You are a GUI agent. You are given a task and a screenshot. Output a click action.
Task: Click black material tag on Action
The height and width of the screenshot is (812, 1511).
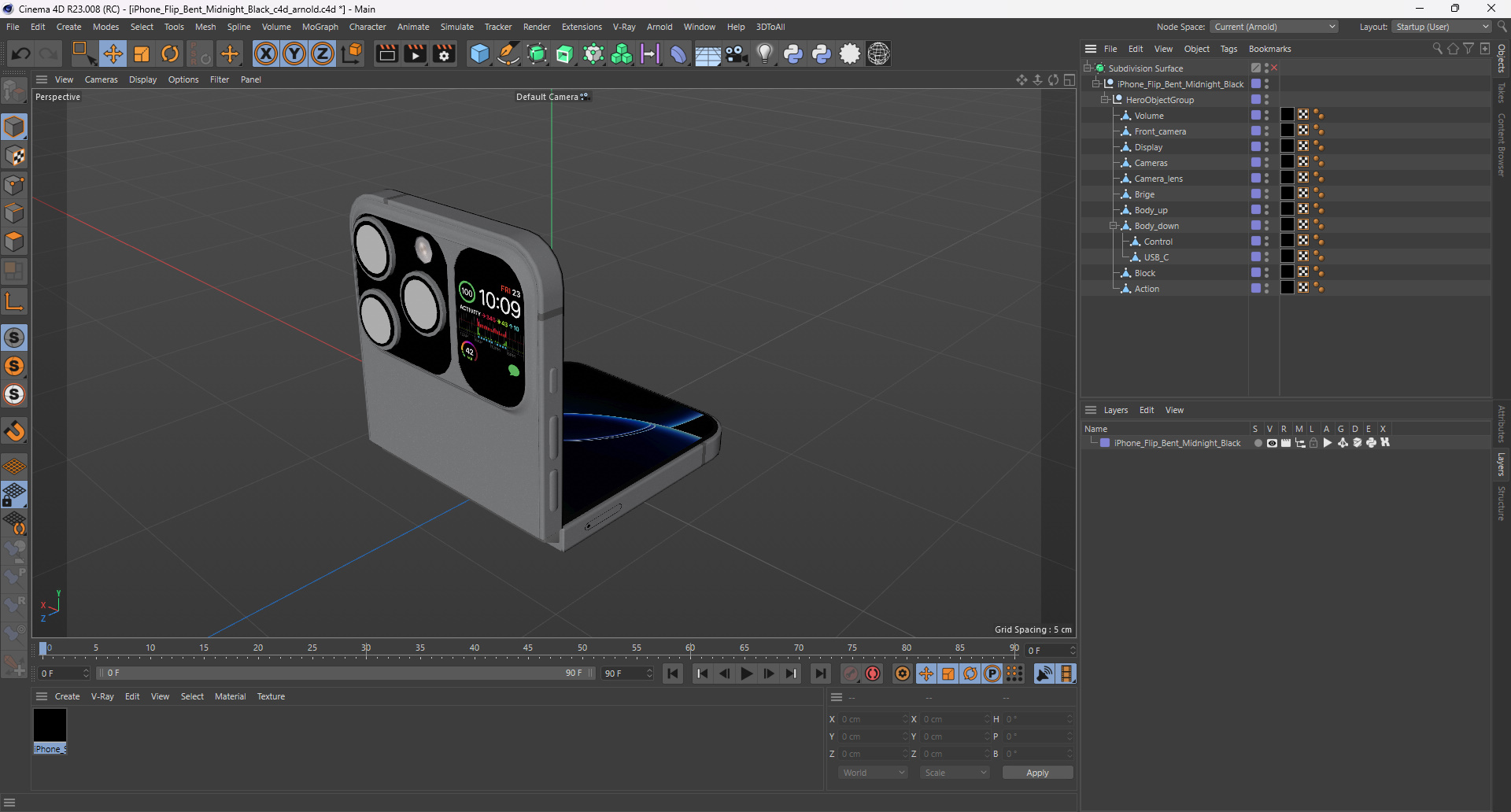(1287, 288)
